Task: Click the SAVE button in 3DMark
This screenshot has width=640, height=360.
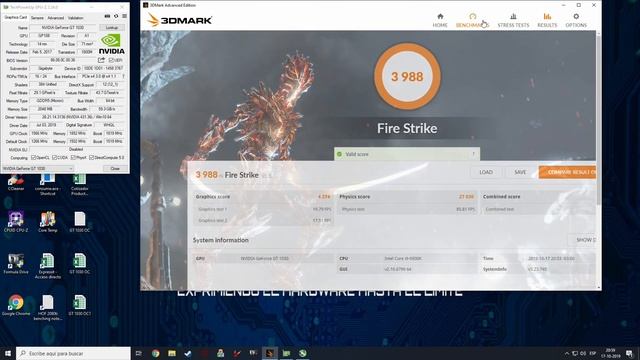Action: pyautogui.click(x=520, y=172)
